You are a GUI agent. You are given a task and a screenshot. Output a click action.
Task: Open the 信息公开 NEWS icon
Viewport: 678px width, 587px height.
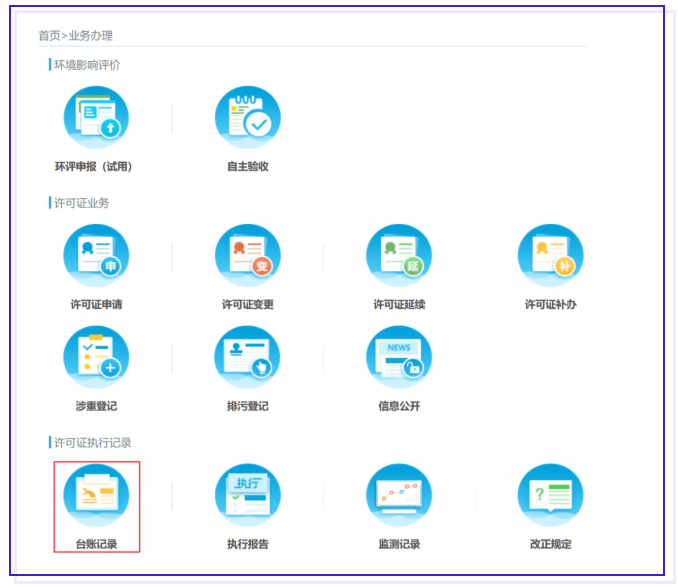(399, 358)
